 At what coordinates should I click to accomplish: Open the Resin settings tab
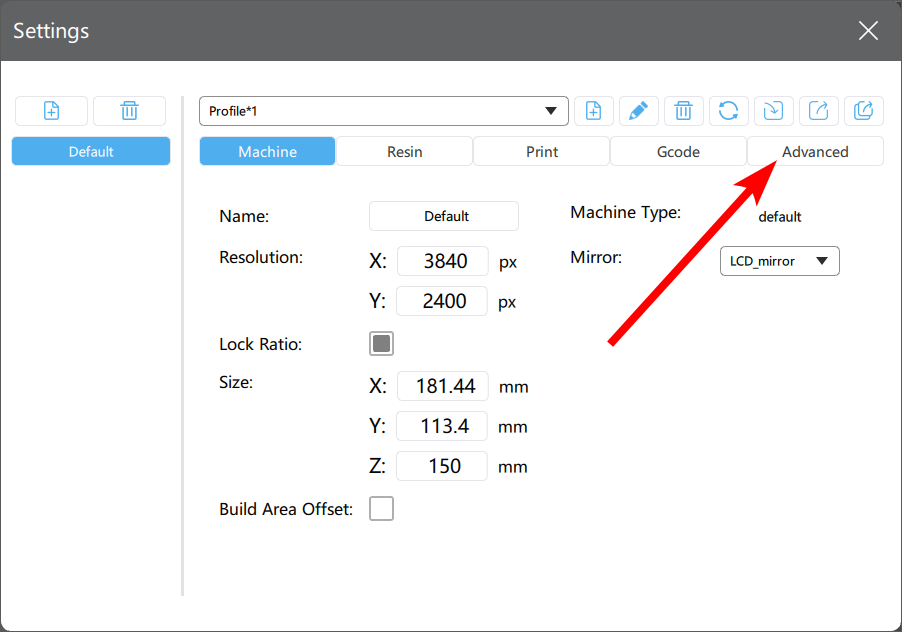[x=404, y=151]
